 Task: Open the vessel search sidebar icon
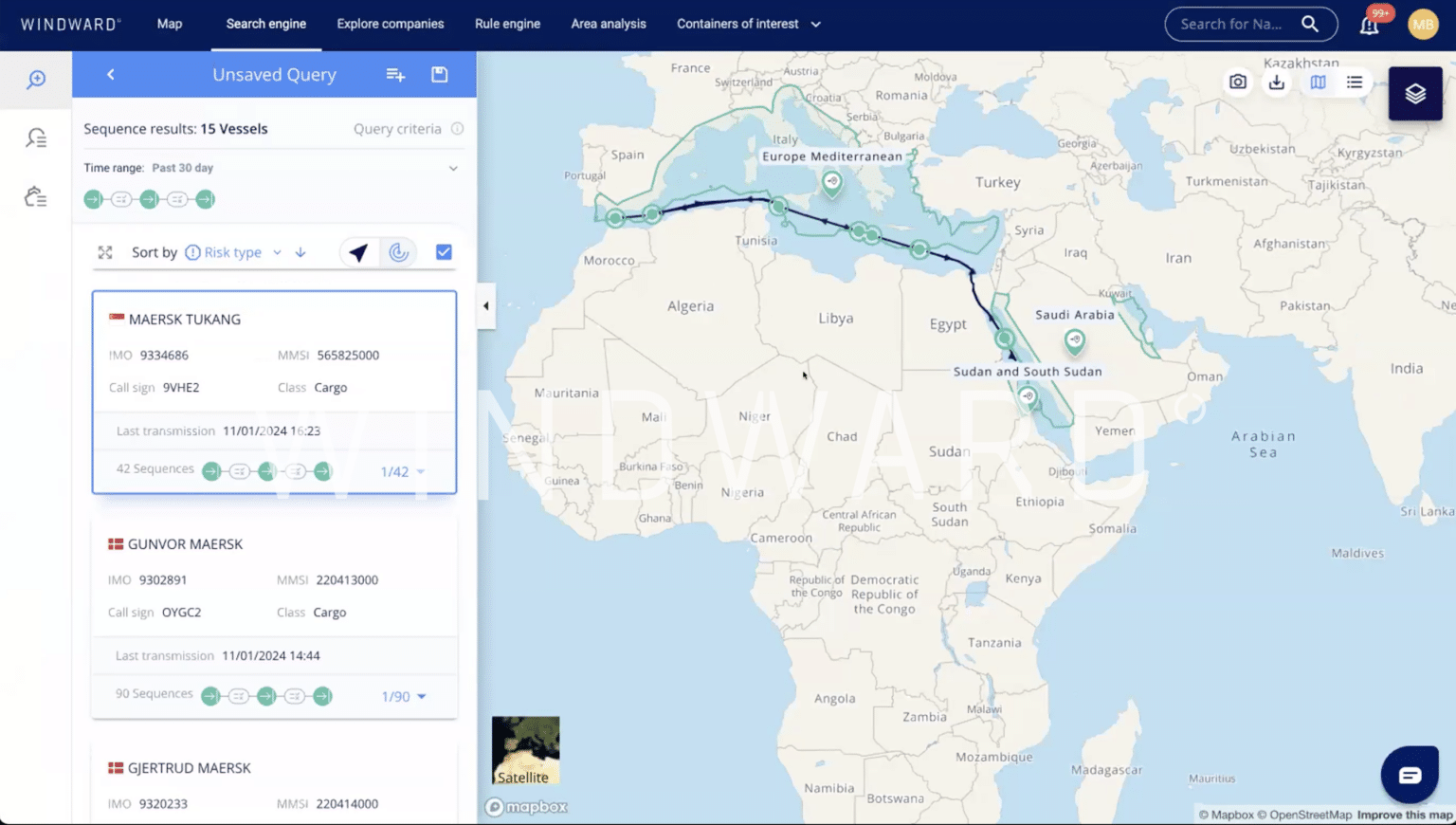tap(36, 80)
